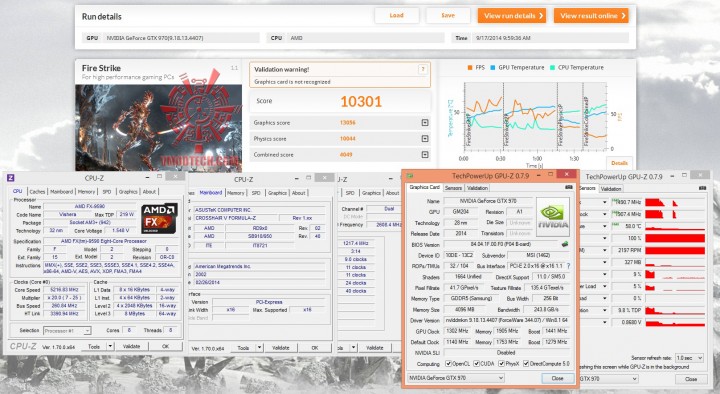The height and width of the screenshot is (394, 720).
Task: Open View run details
Action: pyautogui.click(x=512, y=16)
